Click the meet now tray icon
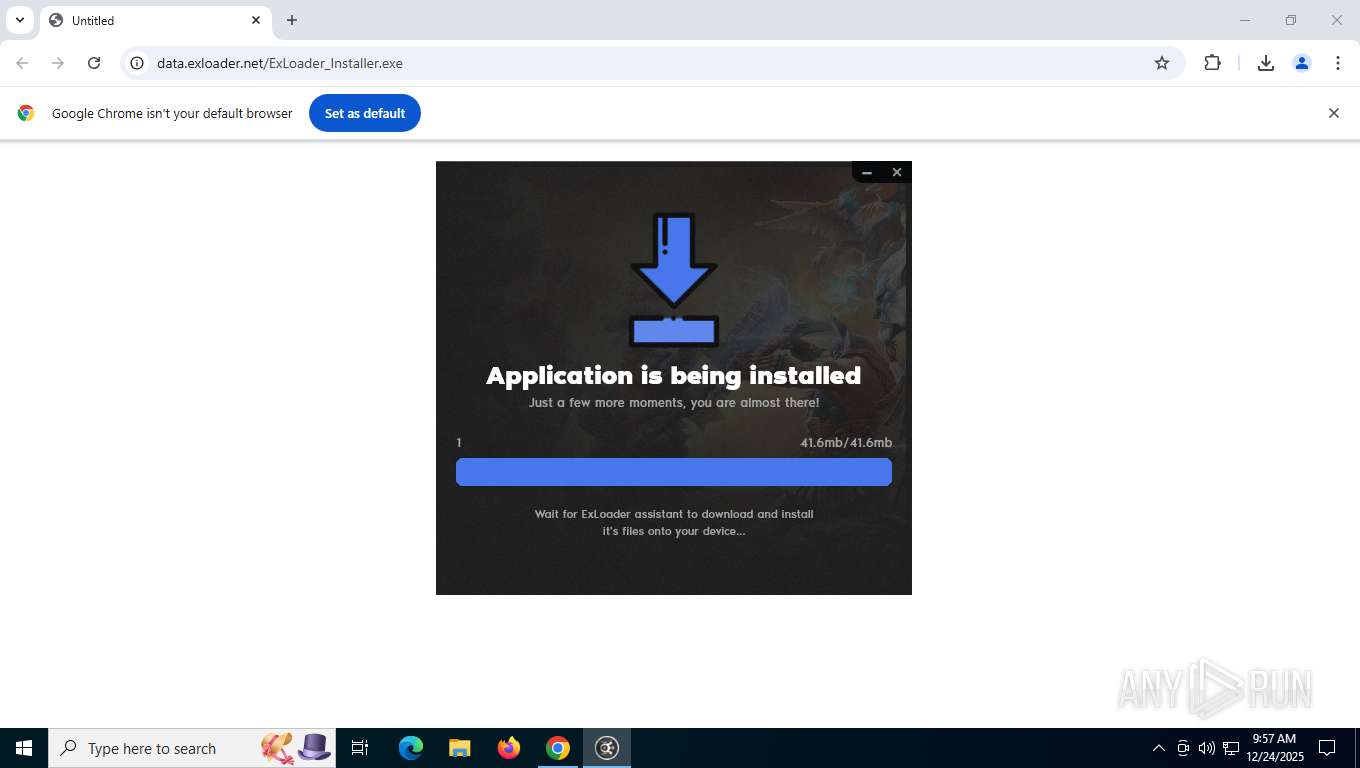 (x=1183, y=748)
